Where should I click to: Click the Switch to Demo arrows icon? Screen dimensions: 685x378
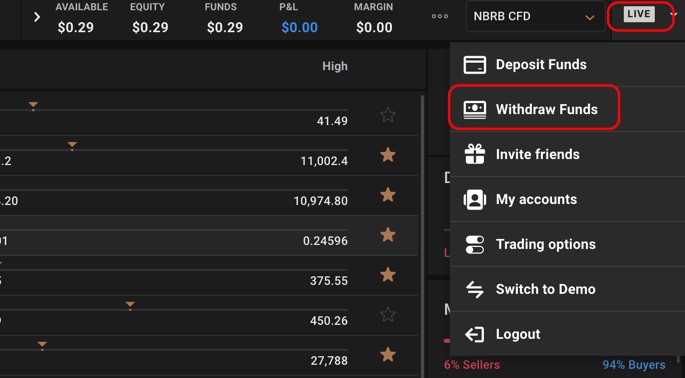474,289
